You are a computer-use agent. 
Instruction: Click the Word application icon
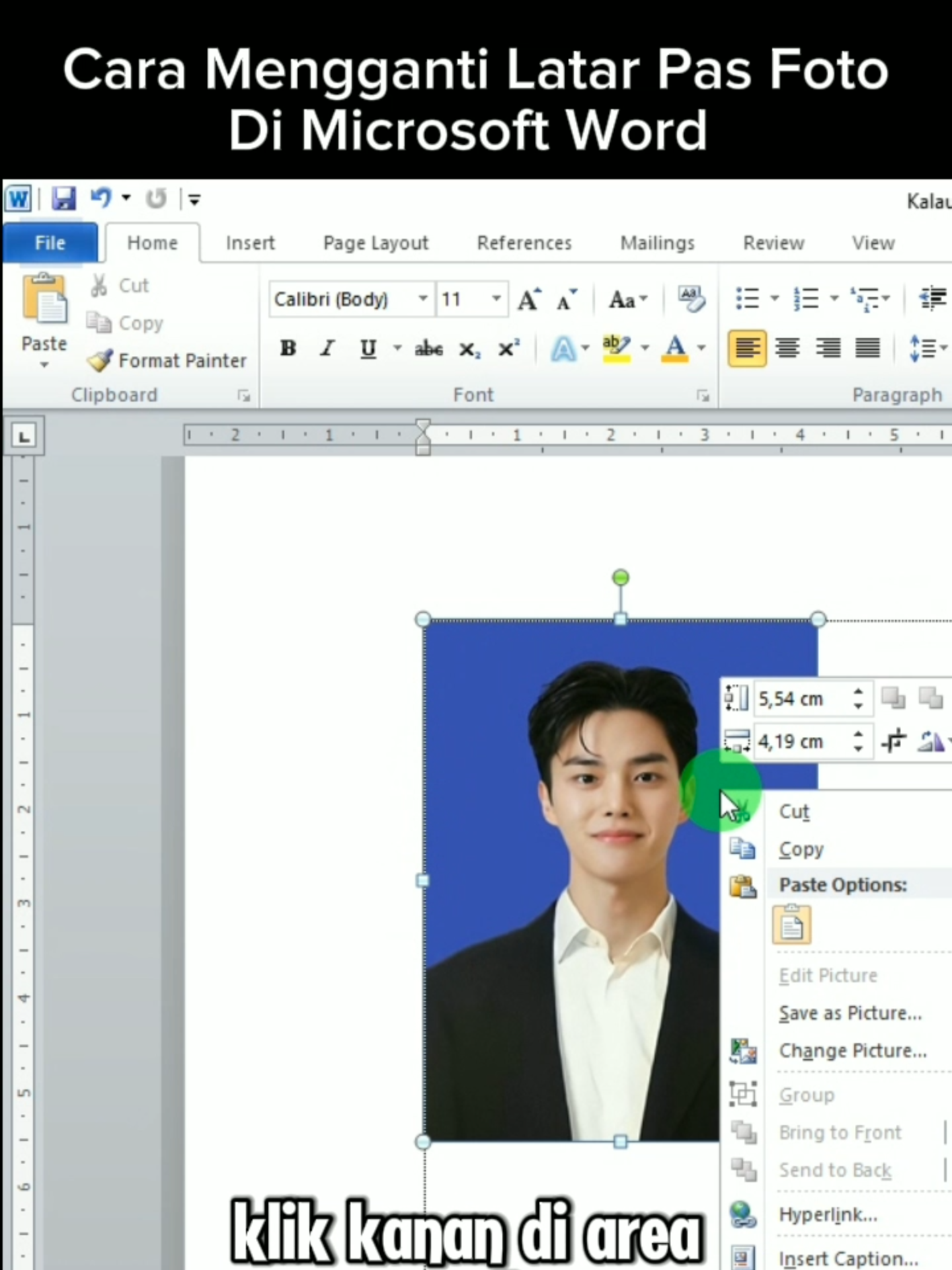point(18,198)
